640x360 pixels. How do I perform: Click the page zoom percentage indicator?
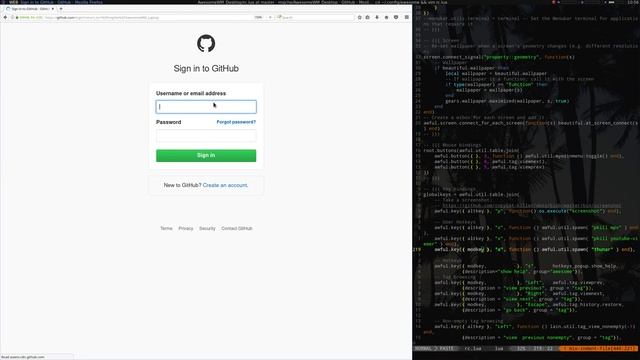[258, 18]
